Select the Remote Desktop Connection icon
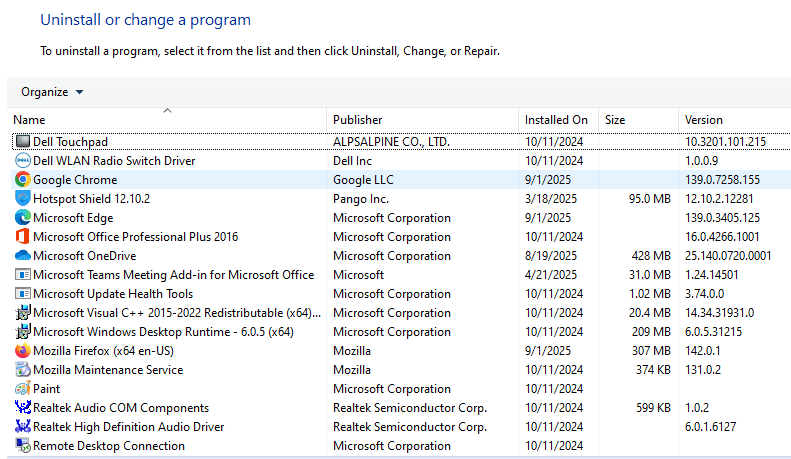 pos(23,445)
